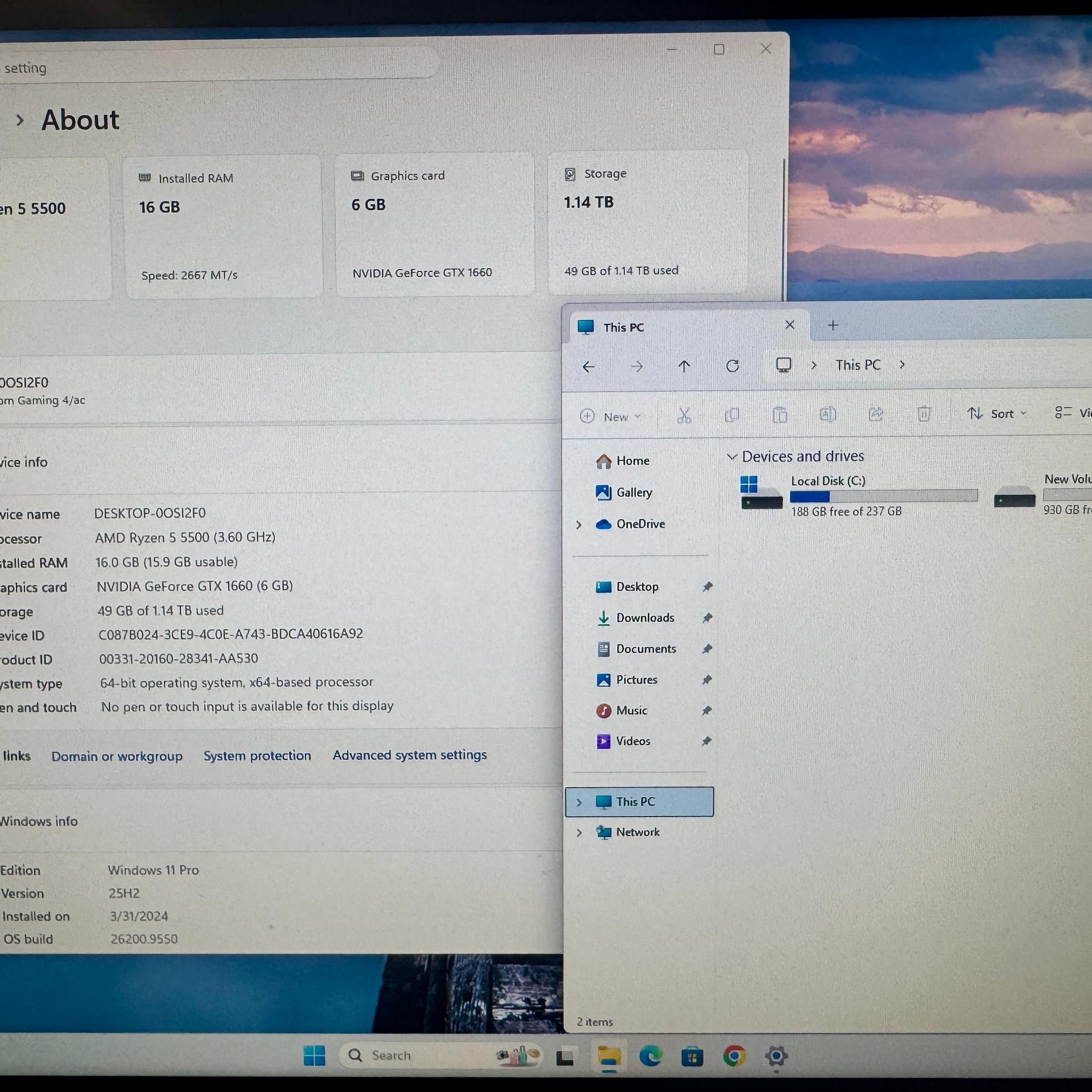1092x1092 pixels.
Task: Unpin Pictures using its pin icon
Action: coord(707,679)
